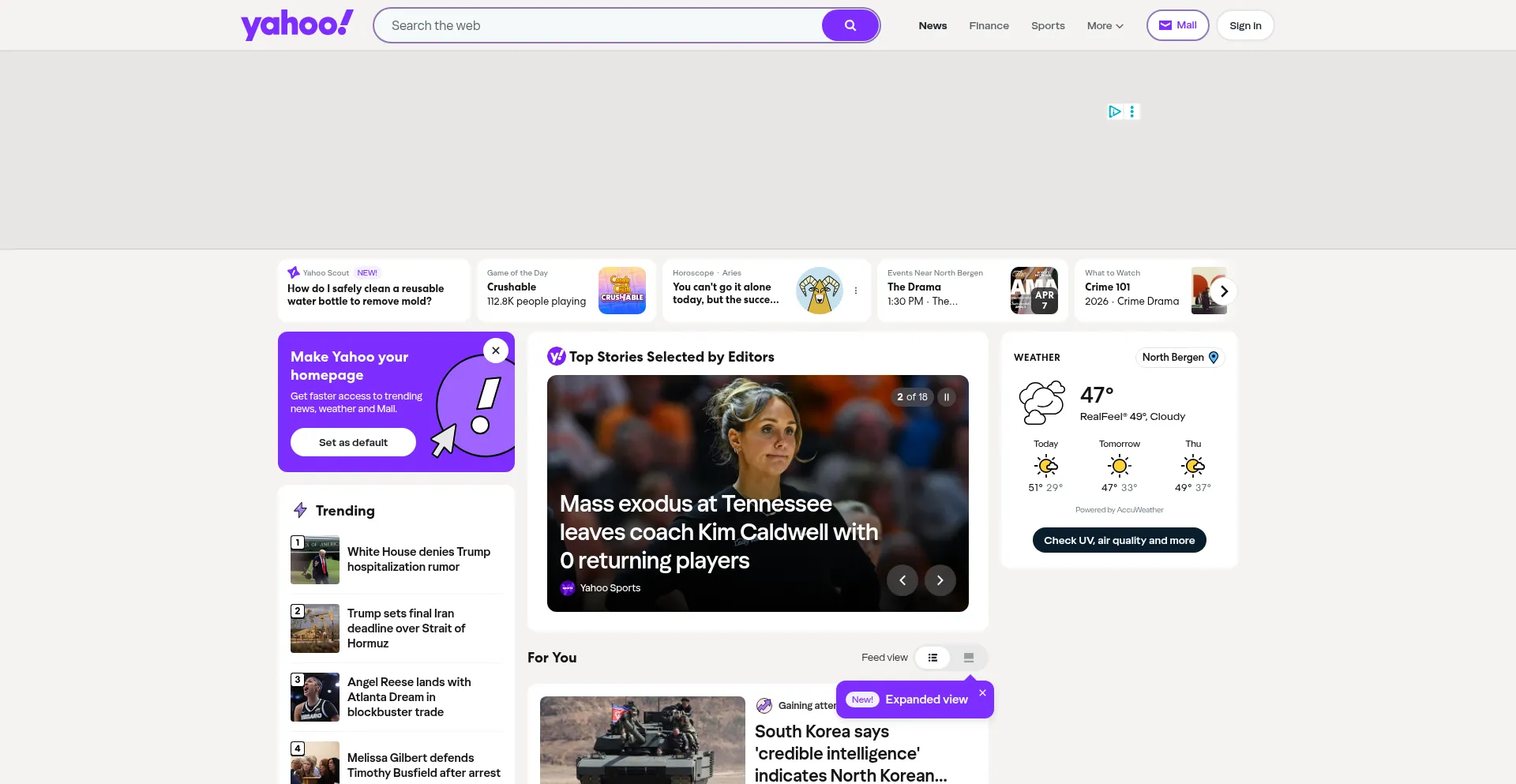Screen dimensions: 1516x784
Task: Click the Gaining attention trend icon
Action: click(x=764, y=706)
